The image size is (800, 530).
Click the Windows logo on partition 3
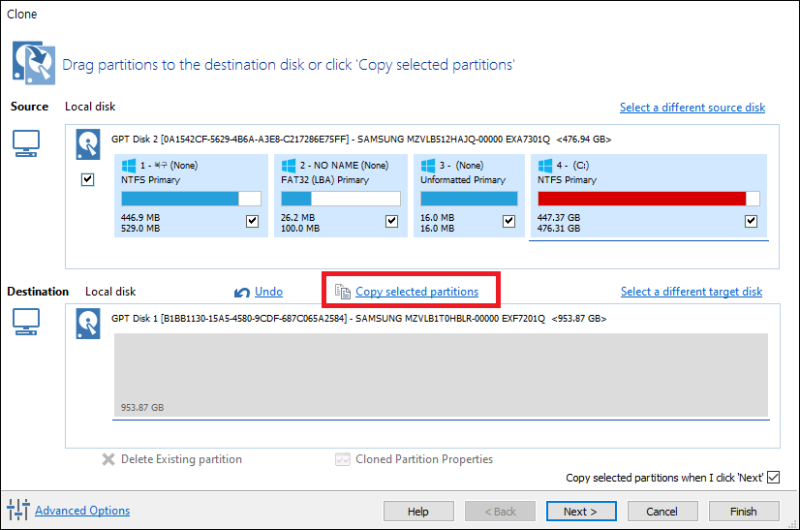[428, 165]
